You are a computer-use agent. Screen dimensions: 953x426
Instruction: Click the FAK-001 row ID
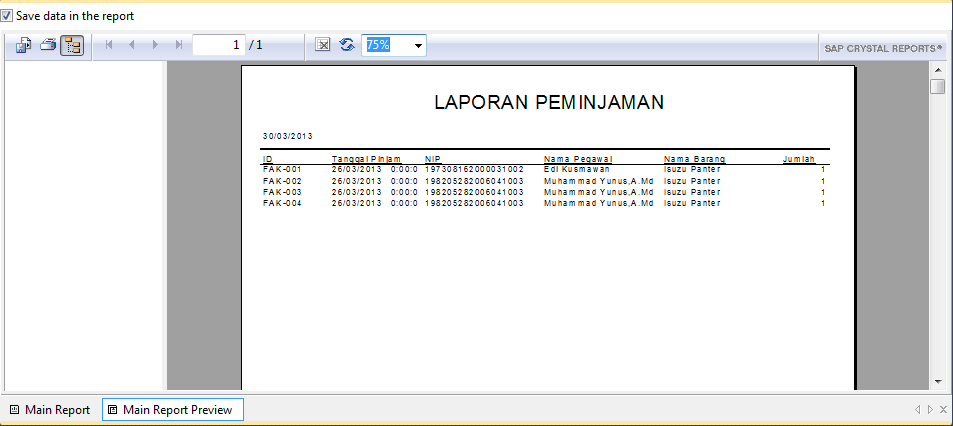(282, 169)
